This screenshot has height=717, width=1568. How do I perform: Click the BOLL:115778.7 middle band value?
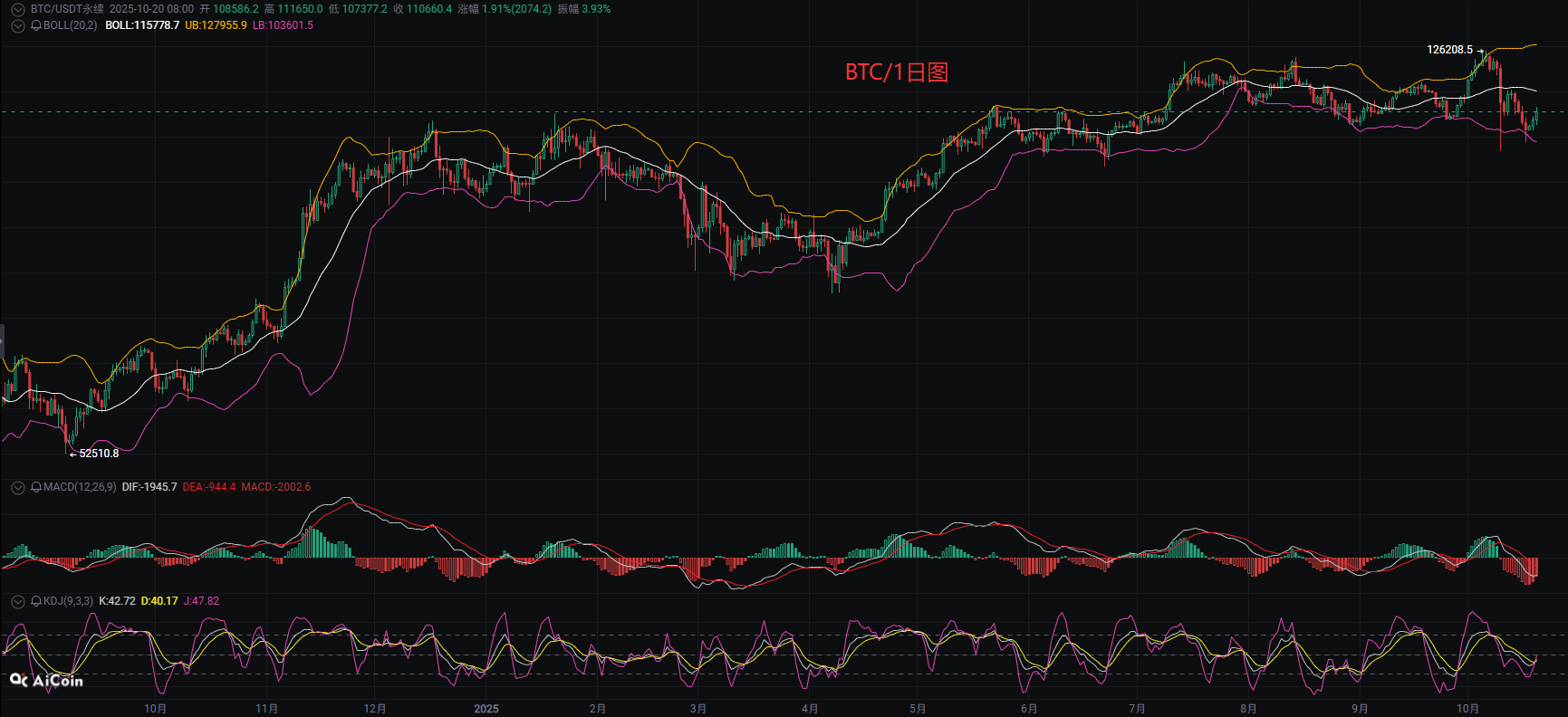[142, 25]
